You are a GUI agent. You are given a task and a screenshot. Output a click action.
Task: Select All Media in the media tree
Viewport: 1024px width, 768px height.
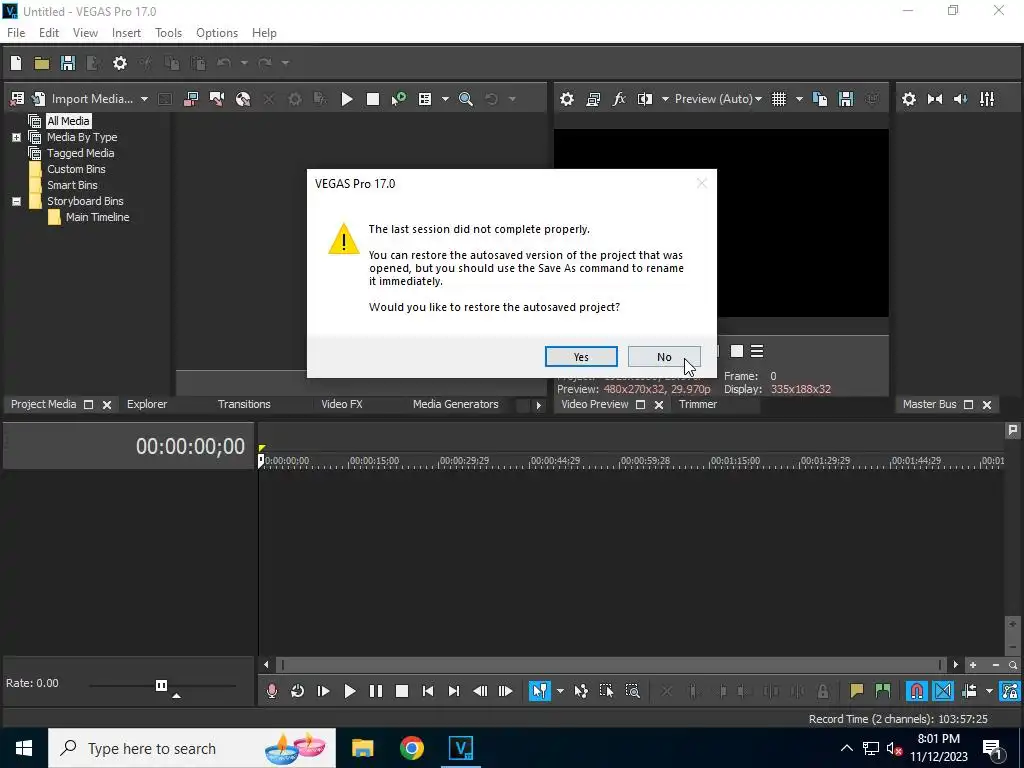click(68, 121)
